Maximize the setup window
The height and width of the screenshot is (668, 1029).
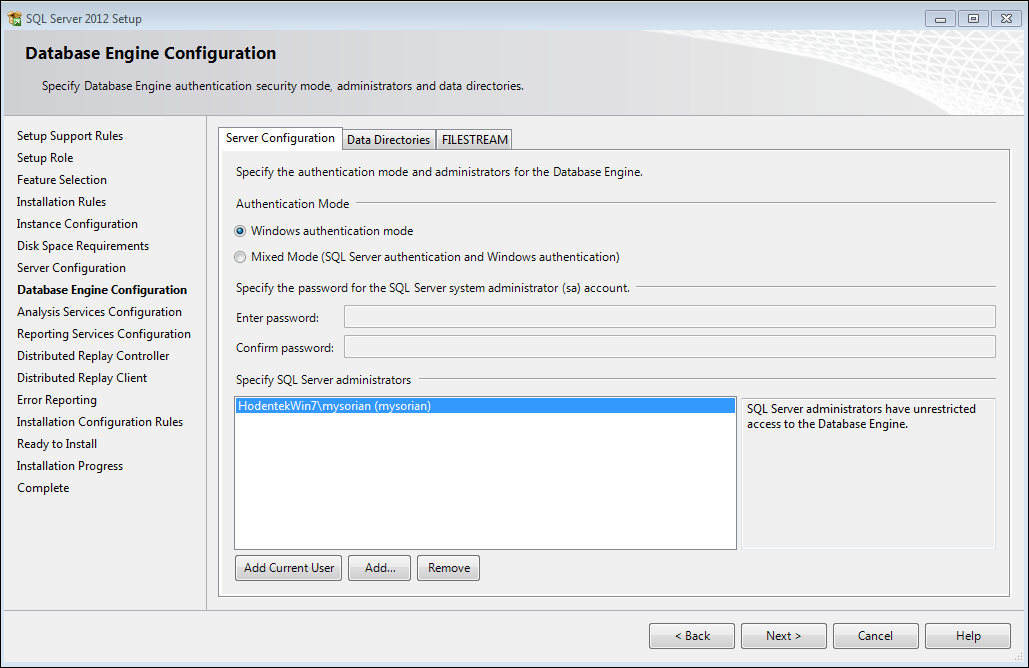[971, 18]
